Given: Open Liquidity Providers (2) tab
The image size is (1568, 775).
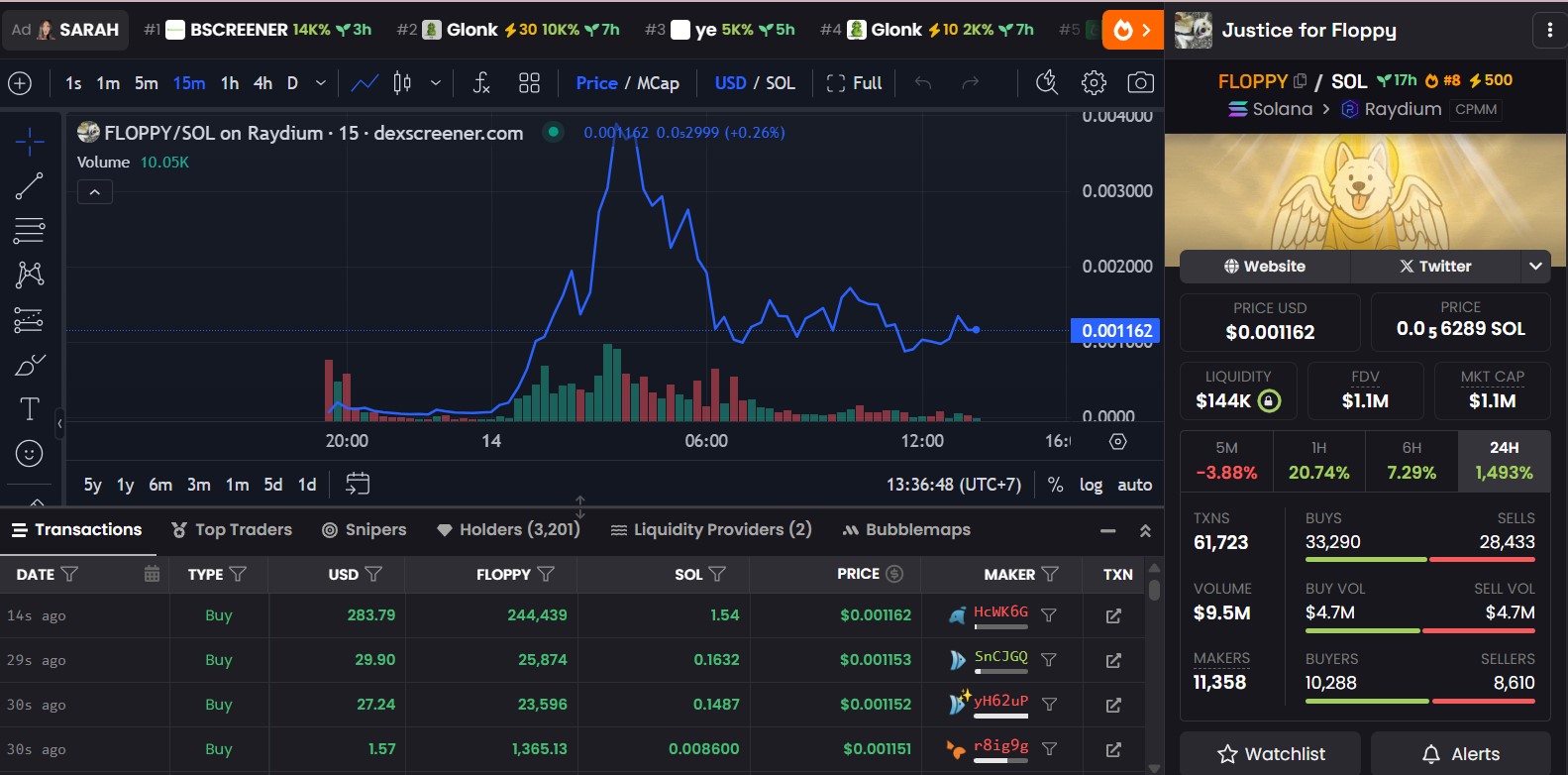Looking at the screenshot, I should coord(711,530).
